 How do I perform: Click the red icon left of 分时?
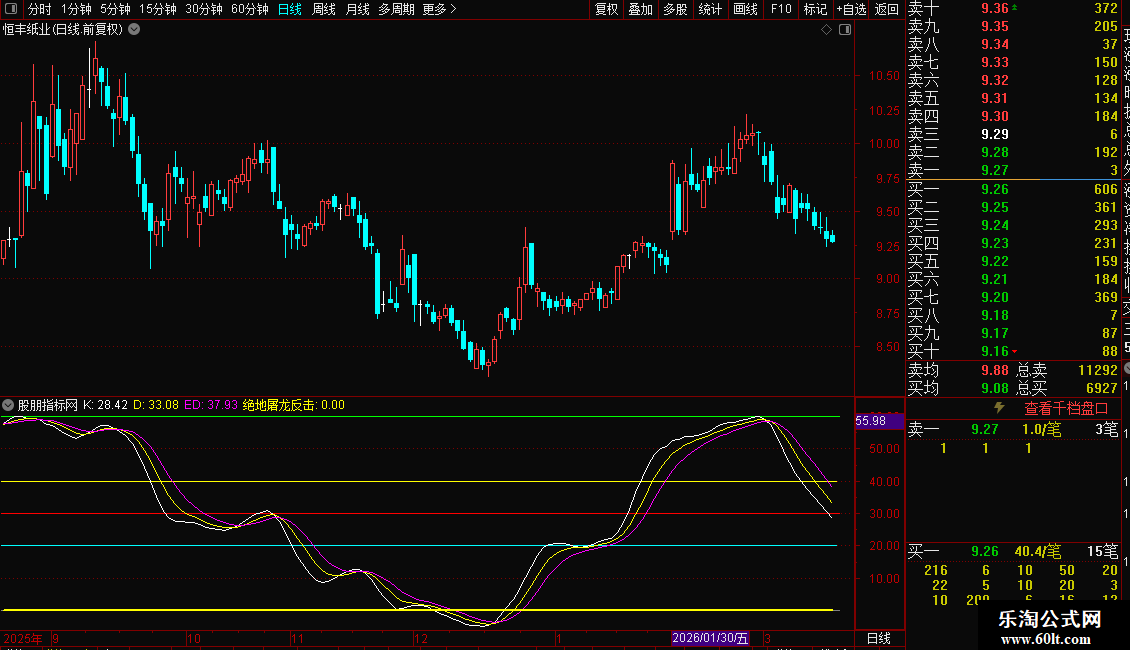point(12,9)
